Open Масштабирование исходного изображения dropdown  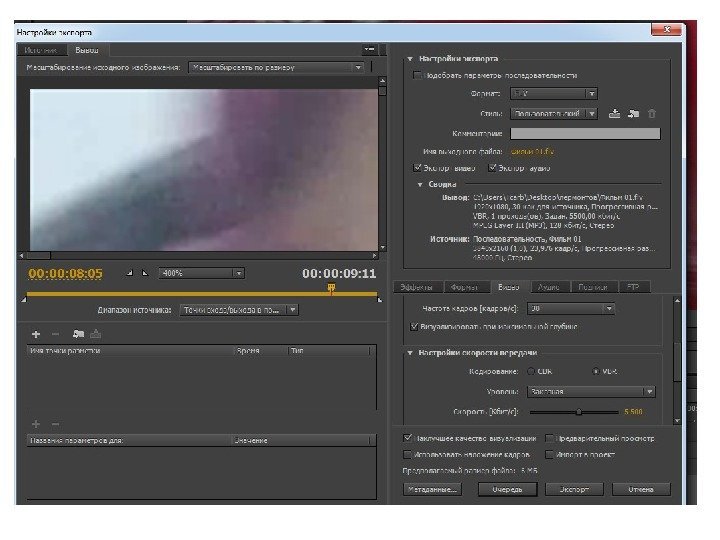276,68
